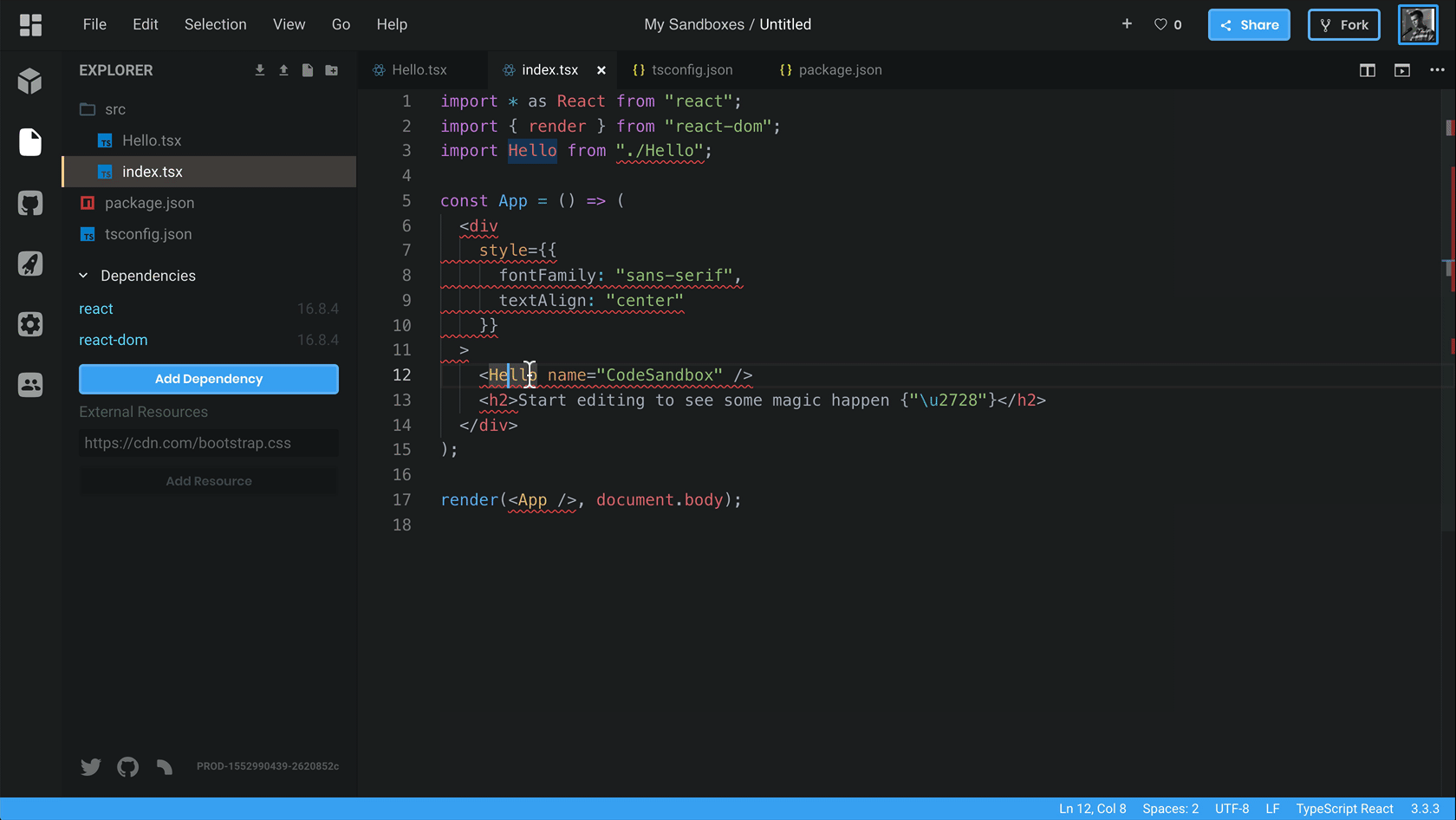
Task: Switch to the tsconfig.json tab
Action: click(692, 69)
